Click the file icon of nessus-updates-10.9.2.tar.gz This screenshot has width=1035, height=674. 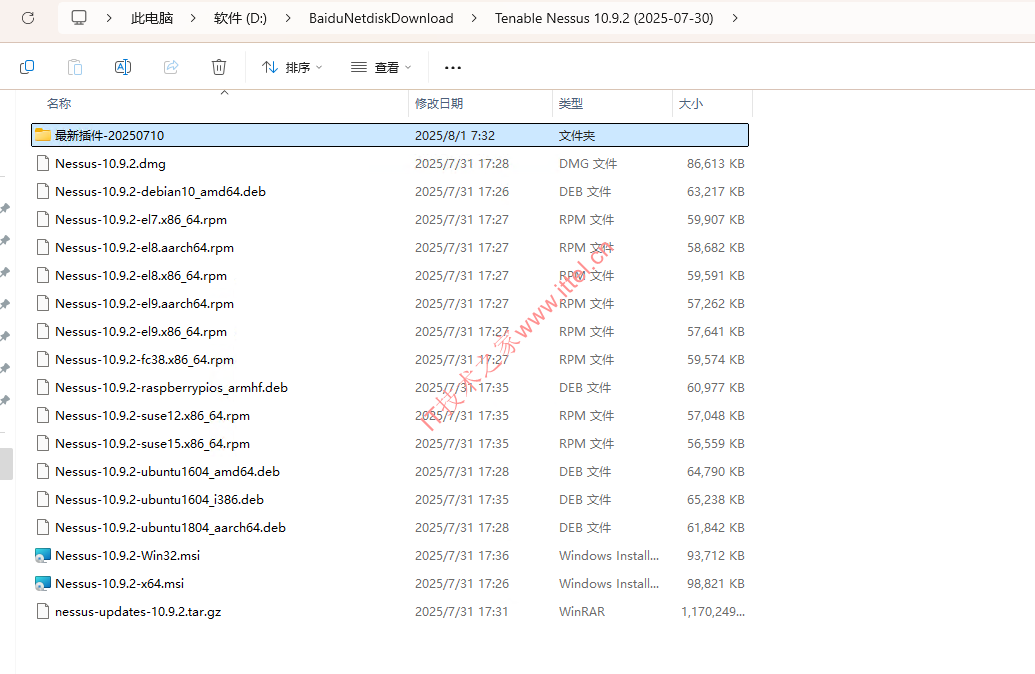point(43,612)
